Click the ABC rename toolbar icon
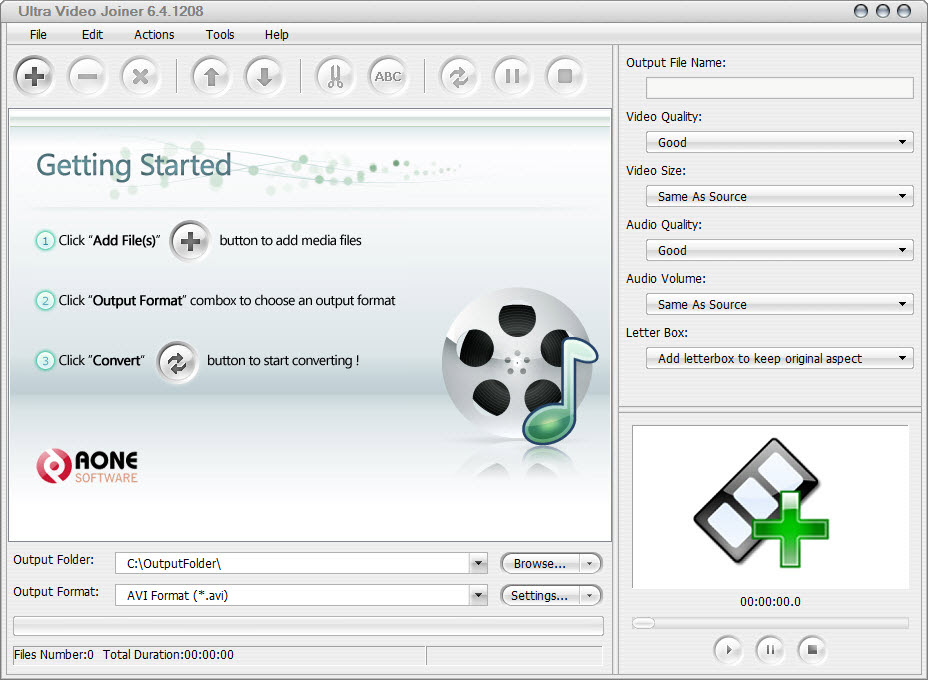Screen dimensions: 928x680 pos(388,77)
